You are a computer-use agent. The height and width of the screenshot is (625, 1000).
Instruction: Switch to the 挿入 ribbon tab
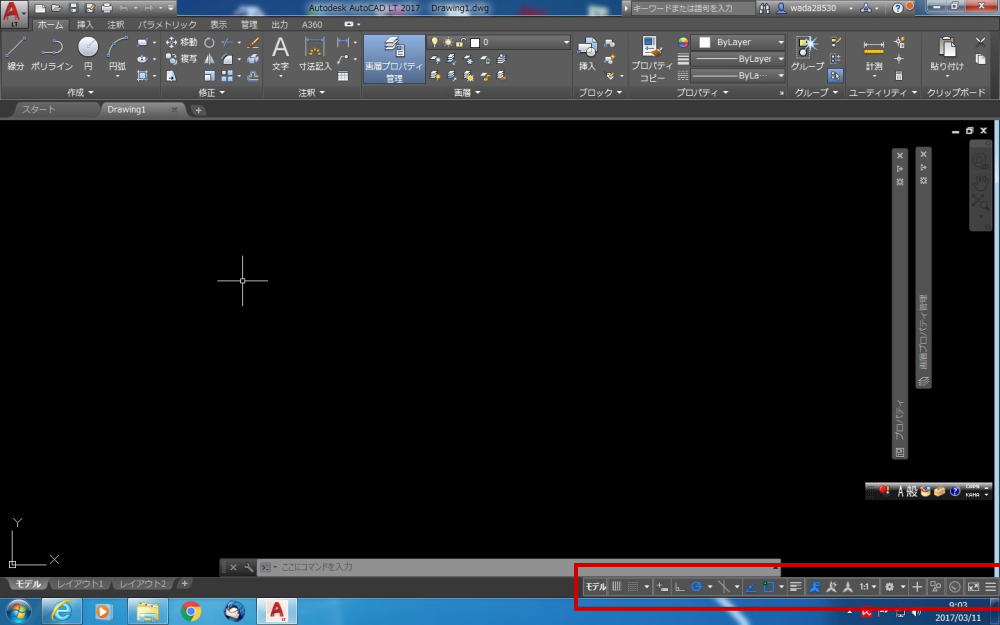[85, 24]
